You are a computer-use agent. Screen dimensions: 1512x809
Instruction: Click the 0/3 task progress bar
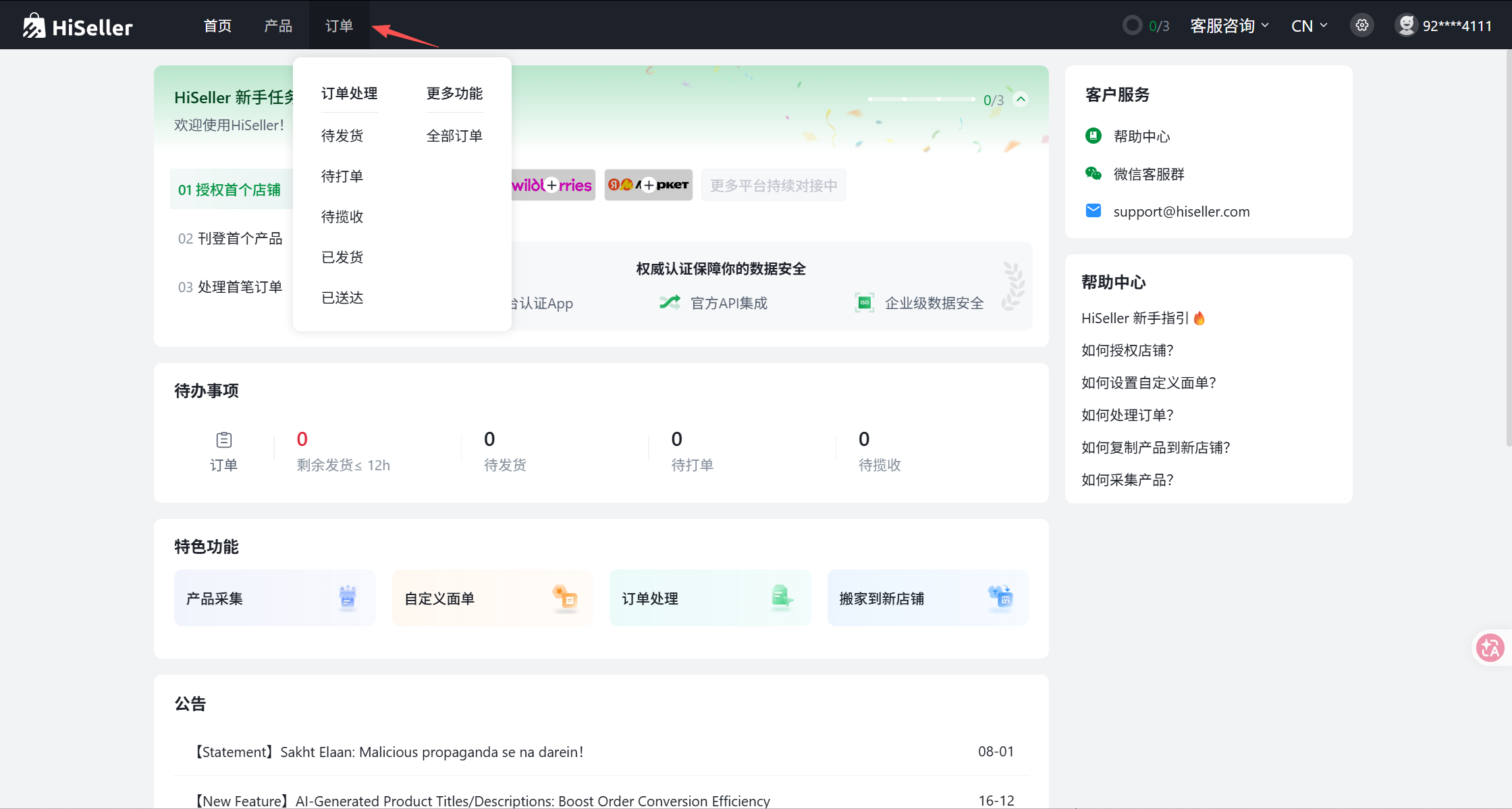(921, 99)
